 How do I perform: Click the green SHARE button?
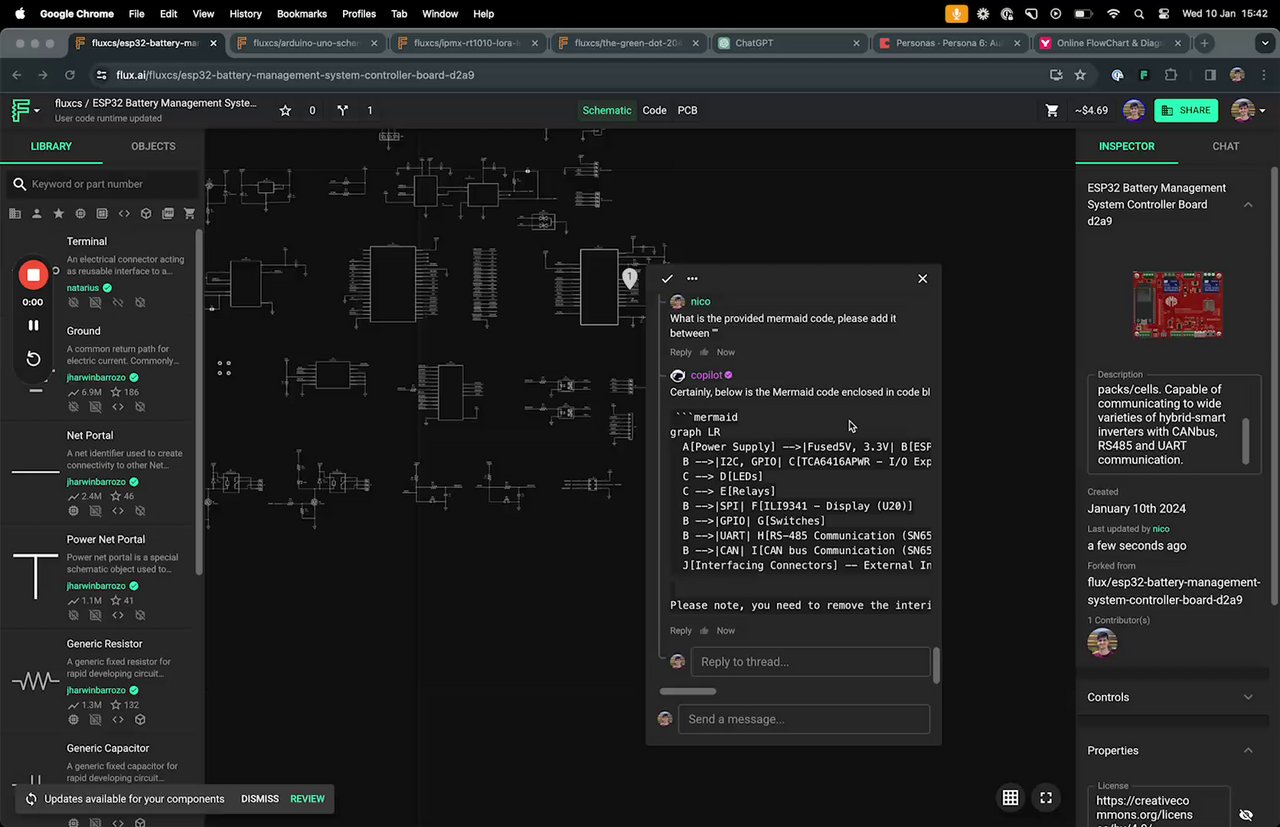1185,110
